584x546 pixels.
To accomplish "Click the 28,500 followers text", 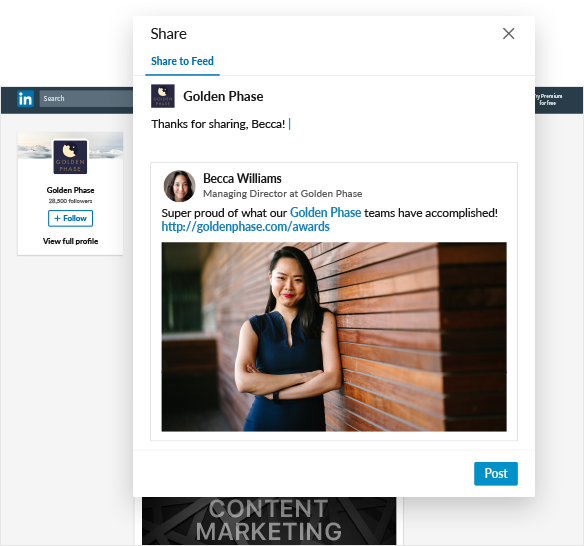I will click(70, 201).
